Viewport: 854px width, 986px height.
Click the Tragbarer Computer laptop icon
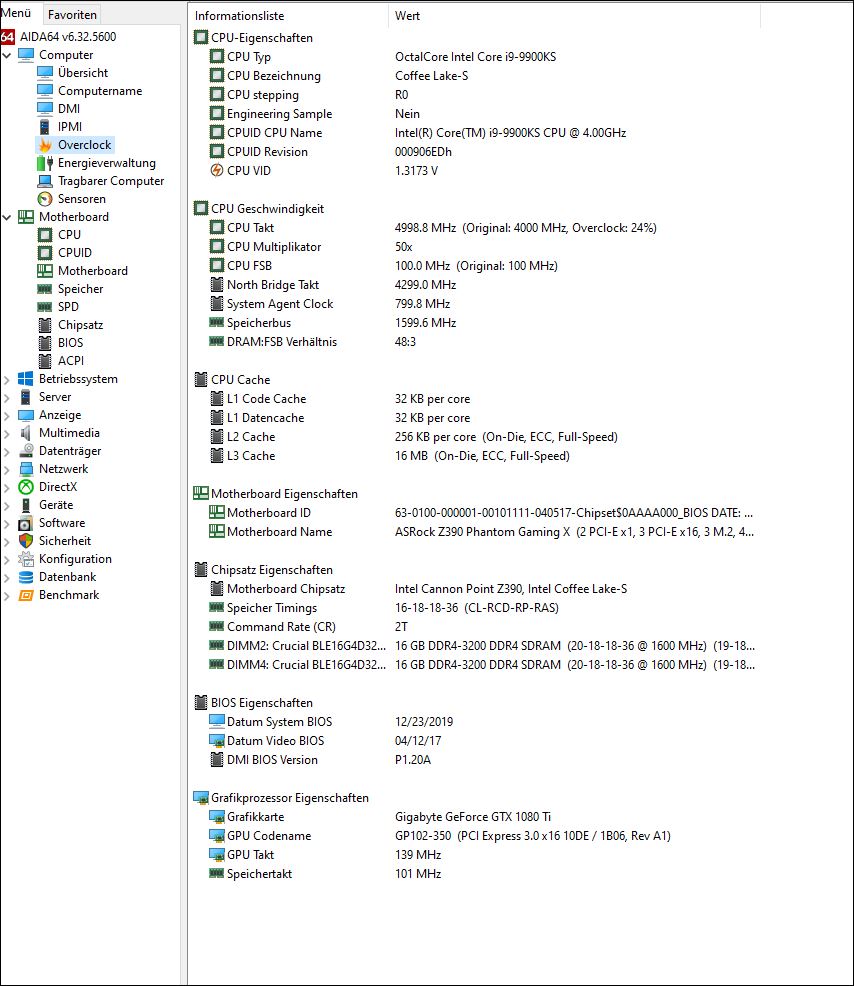click(x=45, y=181)
